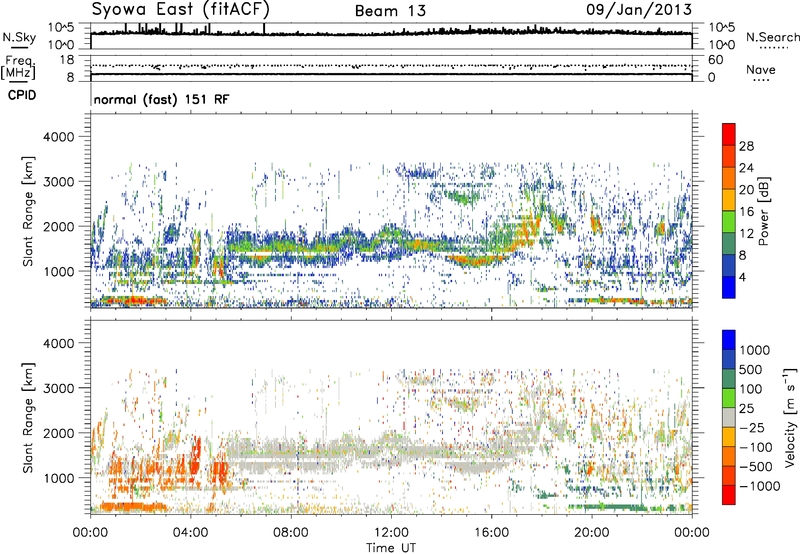The image size is (800, 554).
Task: Click the "CPID" row label
Action: click(x=21, y=95)
